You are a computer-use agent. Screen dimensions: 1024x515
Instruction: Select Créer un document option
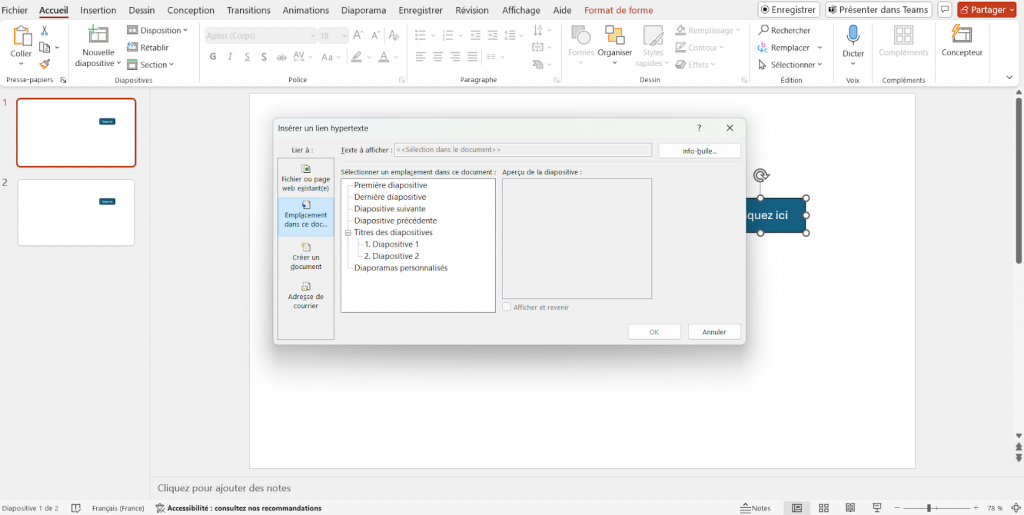(x=306, y=257)
